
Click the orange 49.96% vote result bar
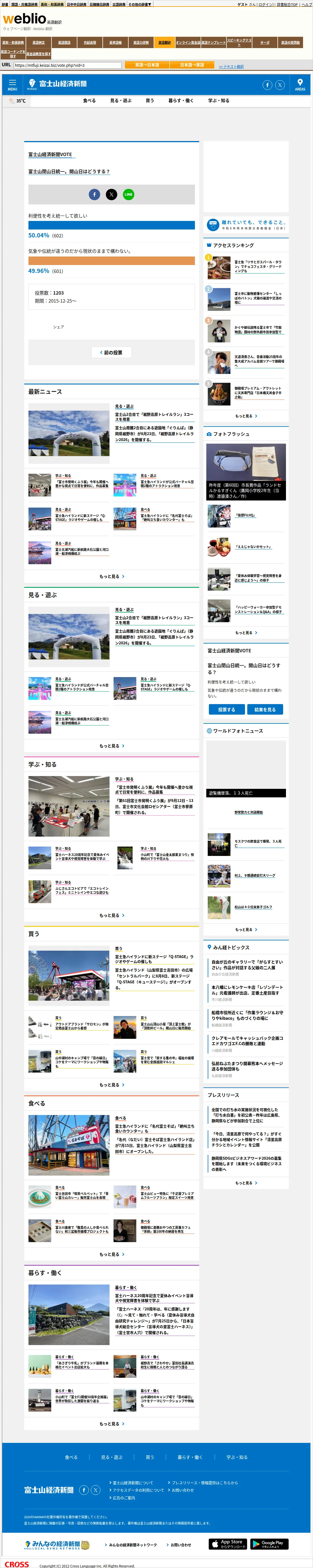112,260
